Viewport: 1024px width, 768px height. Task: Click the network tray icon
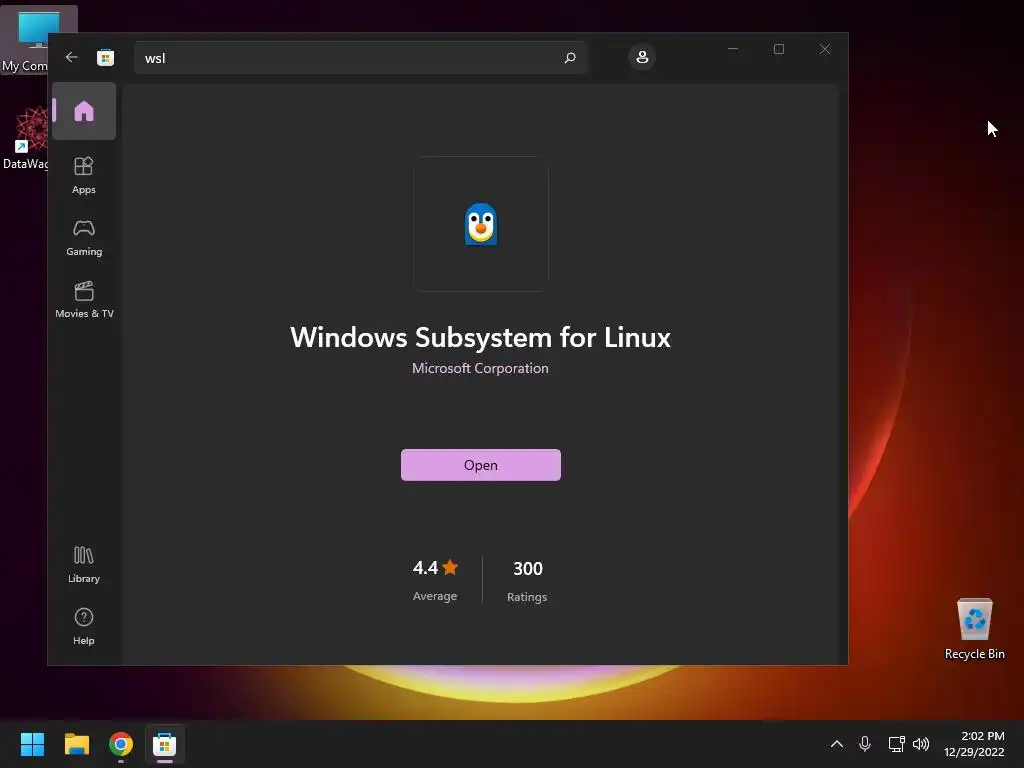896,744
